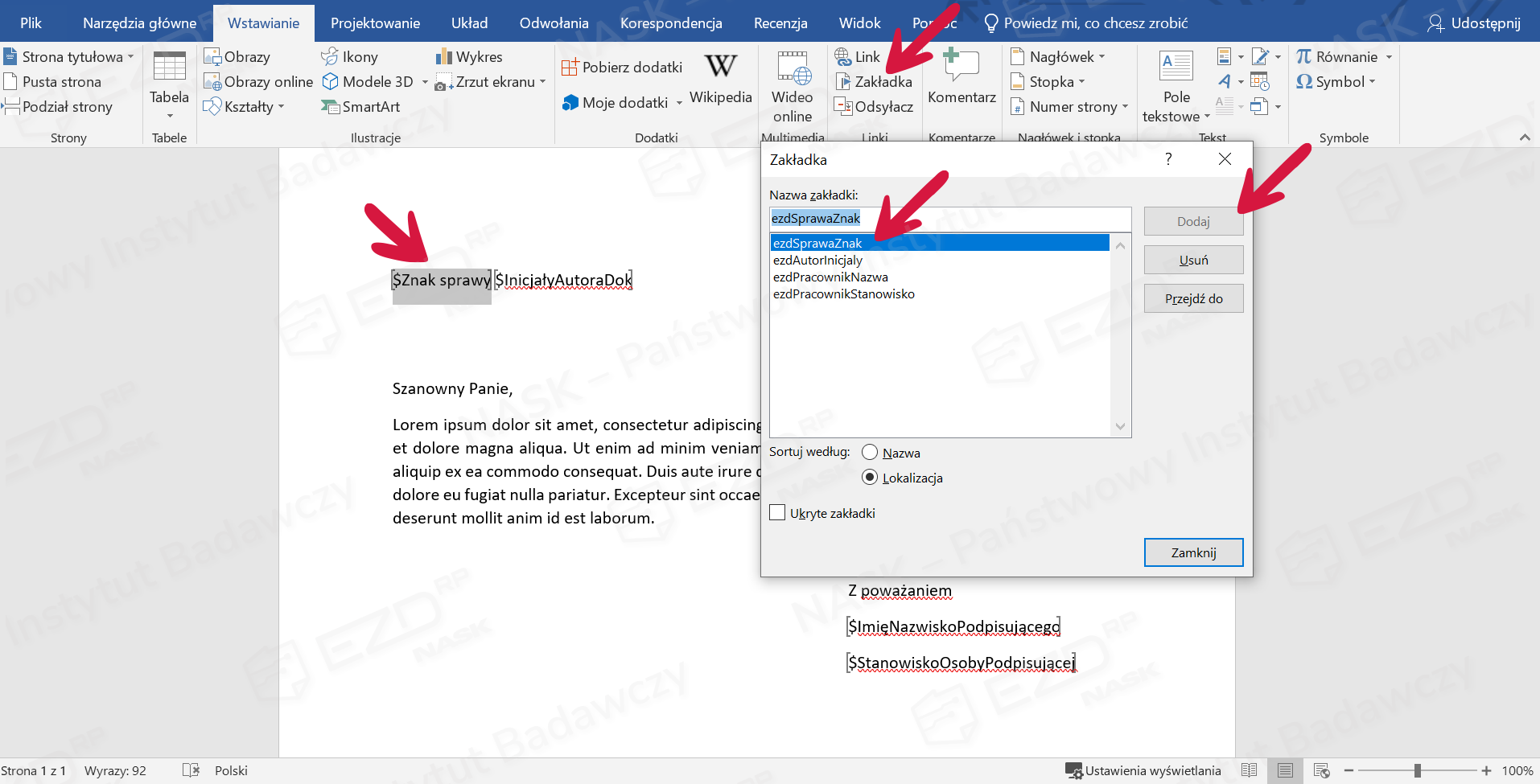Switch to the Projektowanie tab
The height and width of the screenshot is (784, 1540).
pyautogui.click(x=375, y=23)
